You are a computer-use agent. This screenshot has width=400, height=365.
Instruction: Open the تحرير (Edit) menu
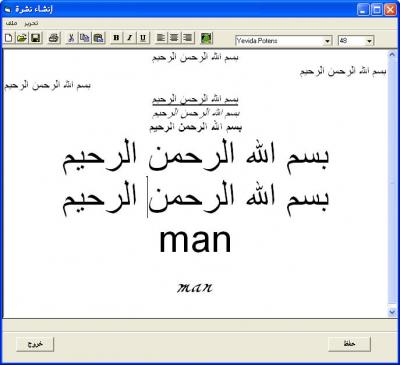31,23
